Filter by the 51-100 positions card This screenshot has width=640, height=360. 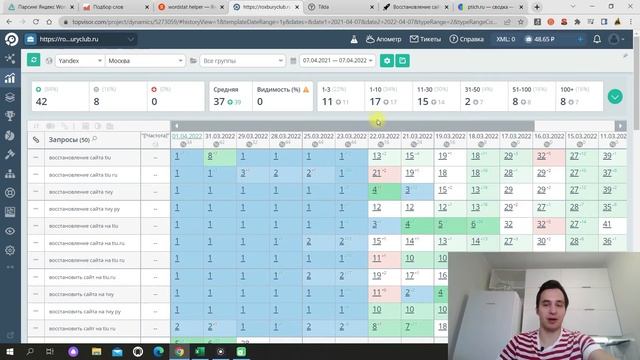(x=532, y=96)
